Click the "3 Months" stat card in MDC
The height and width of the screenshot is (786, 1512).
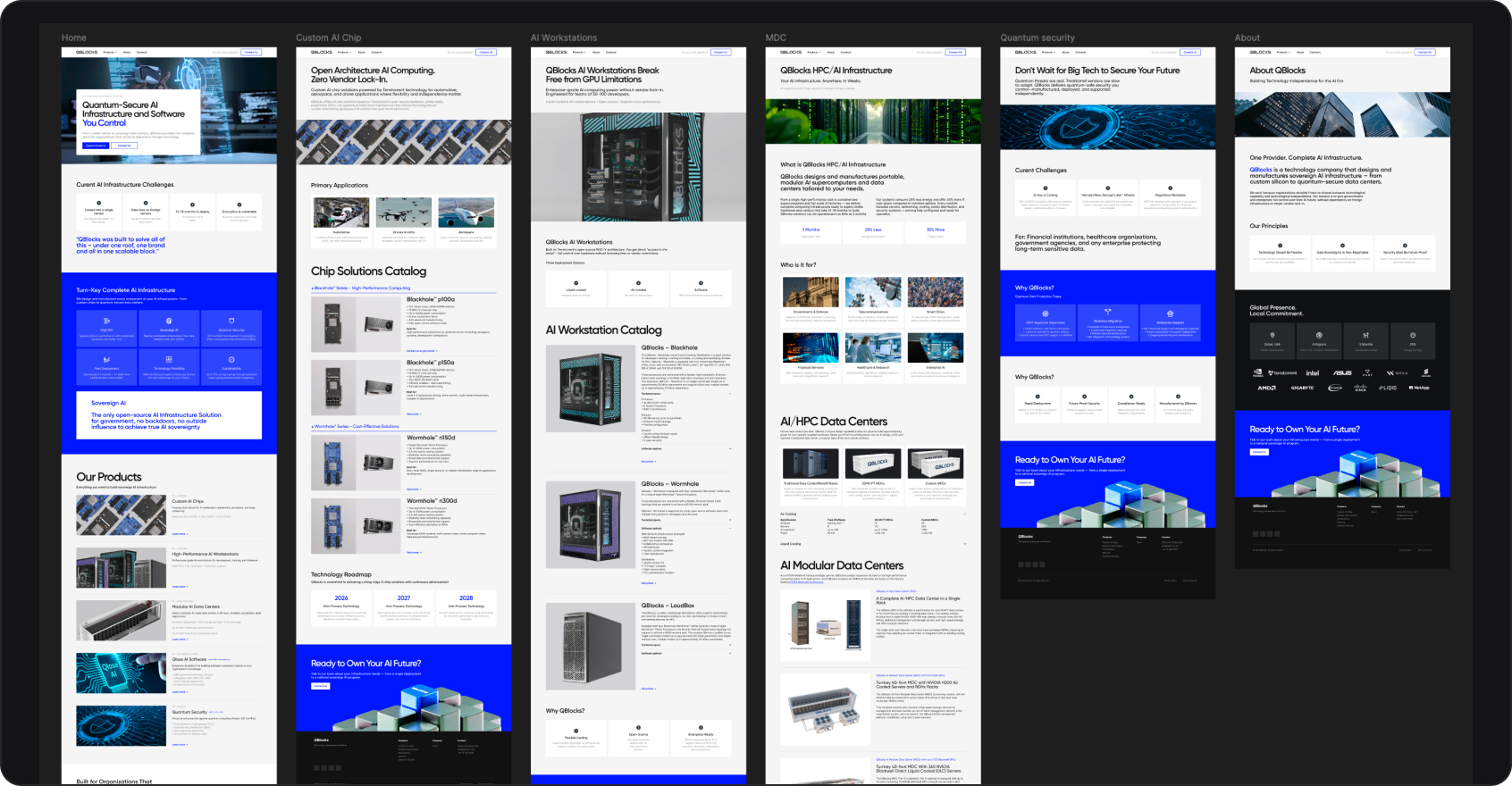point(811,232)
